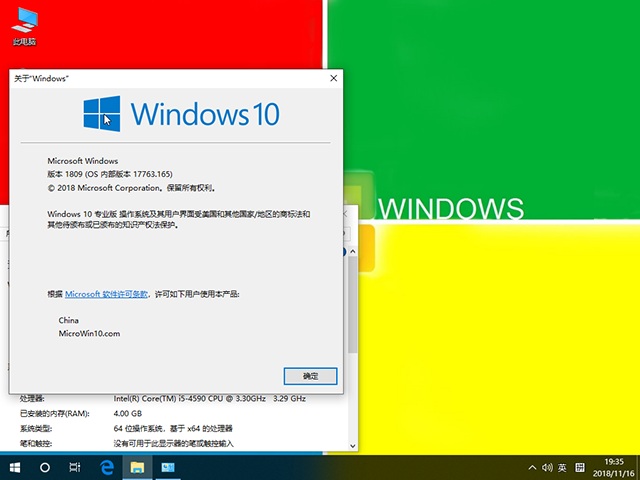This screenshot has height=480, width=640.
Task: Switch input language with 英 indicator
Action: click(x=562, y=468)
